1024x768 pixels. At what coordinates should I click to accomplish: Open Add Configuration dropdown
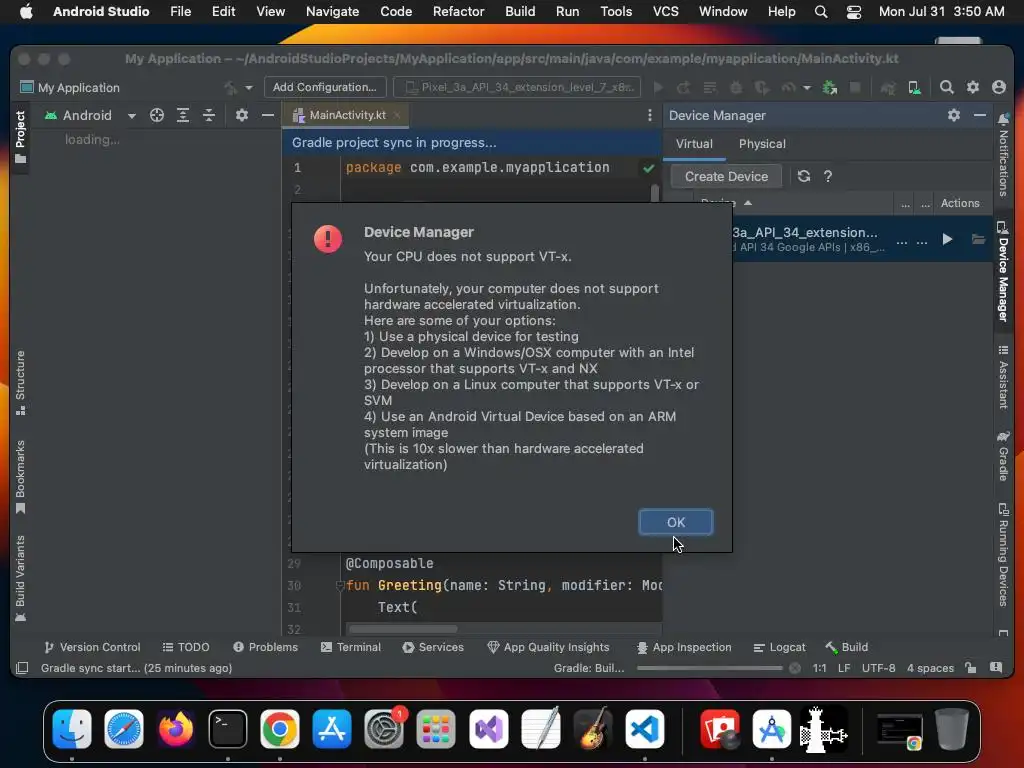pyautogui.click(x=325, y=87)
